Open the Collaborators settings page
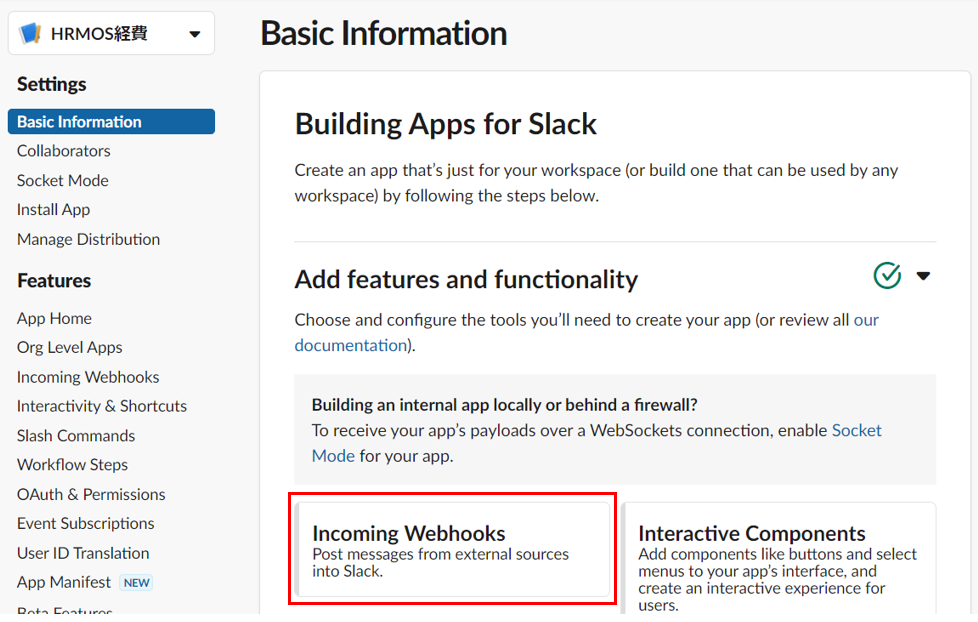The width and height of the screenshot is (978, 622). coord(64,151)
